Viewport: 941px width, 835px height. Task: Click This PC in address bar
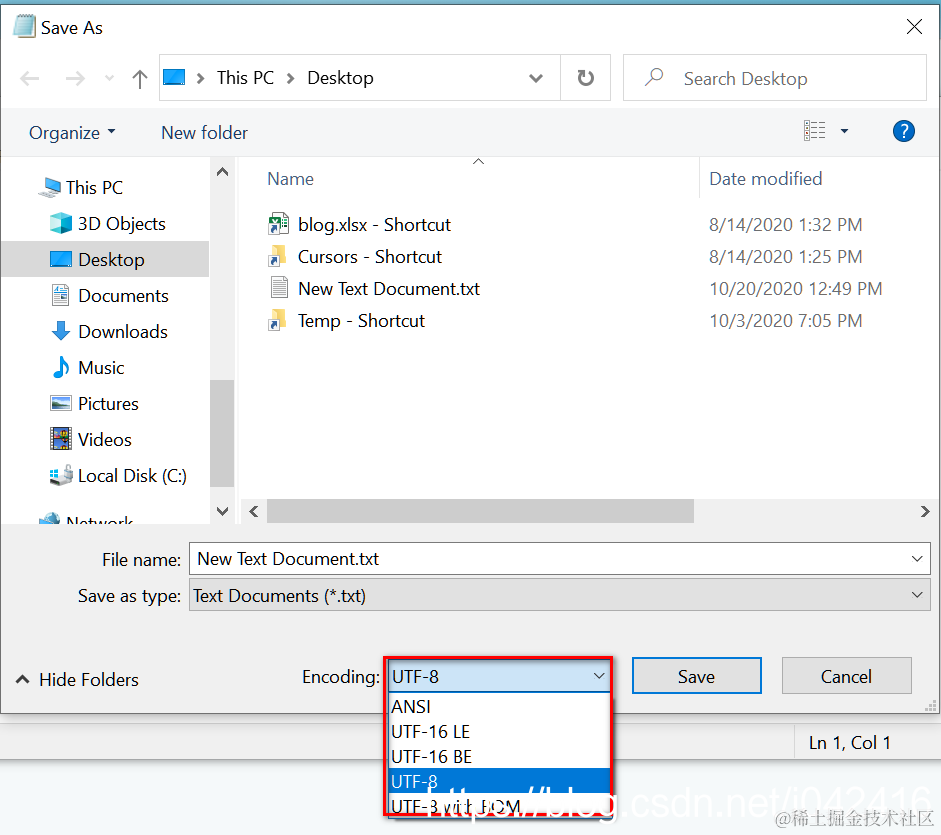[245, 78]
